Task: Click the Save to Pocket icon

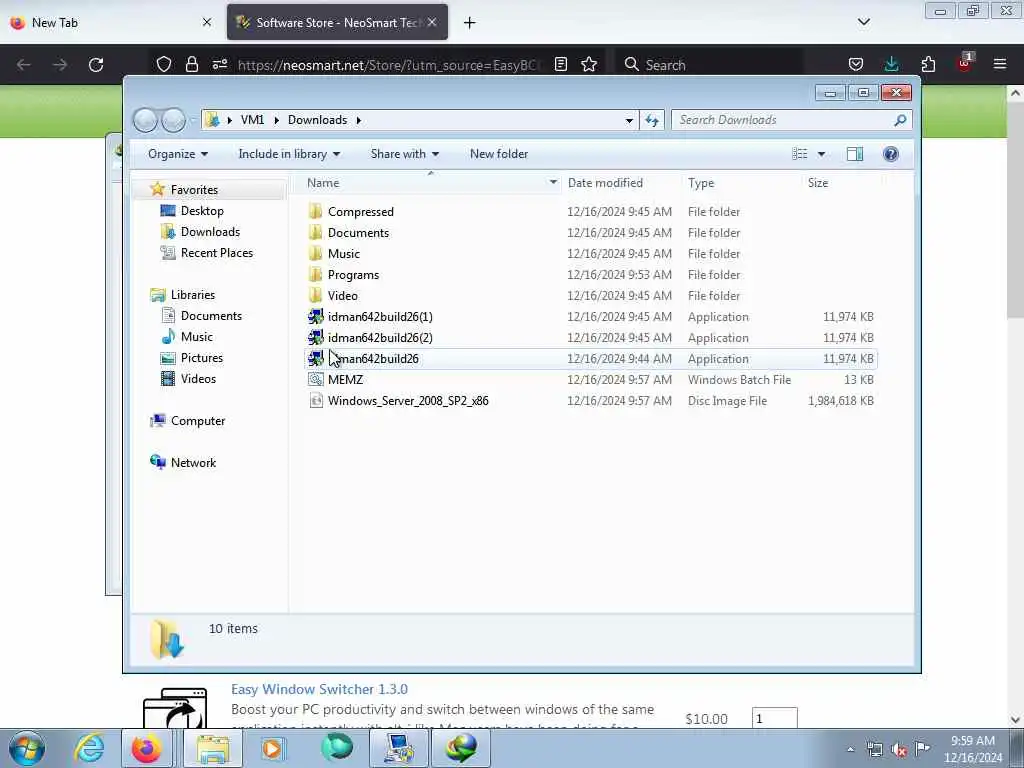Action: point(856,64)
